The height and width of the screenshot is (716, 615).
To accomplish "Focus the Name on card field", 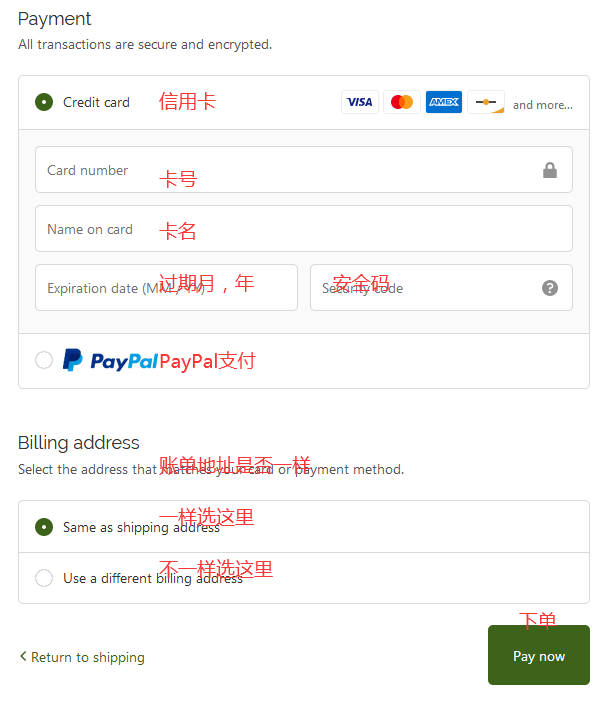I will click(x=304, y=228).
